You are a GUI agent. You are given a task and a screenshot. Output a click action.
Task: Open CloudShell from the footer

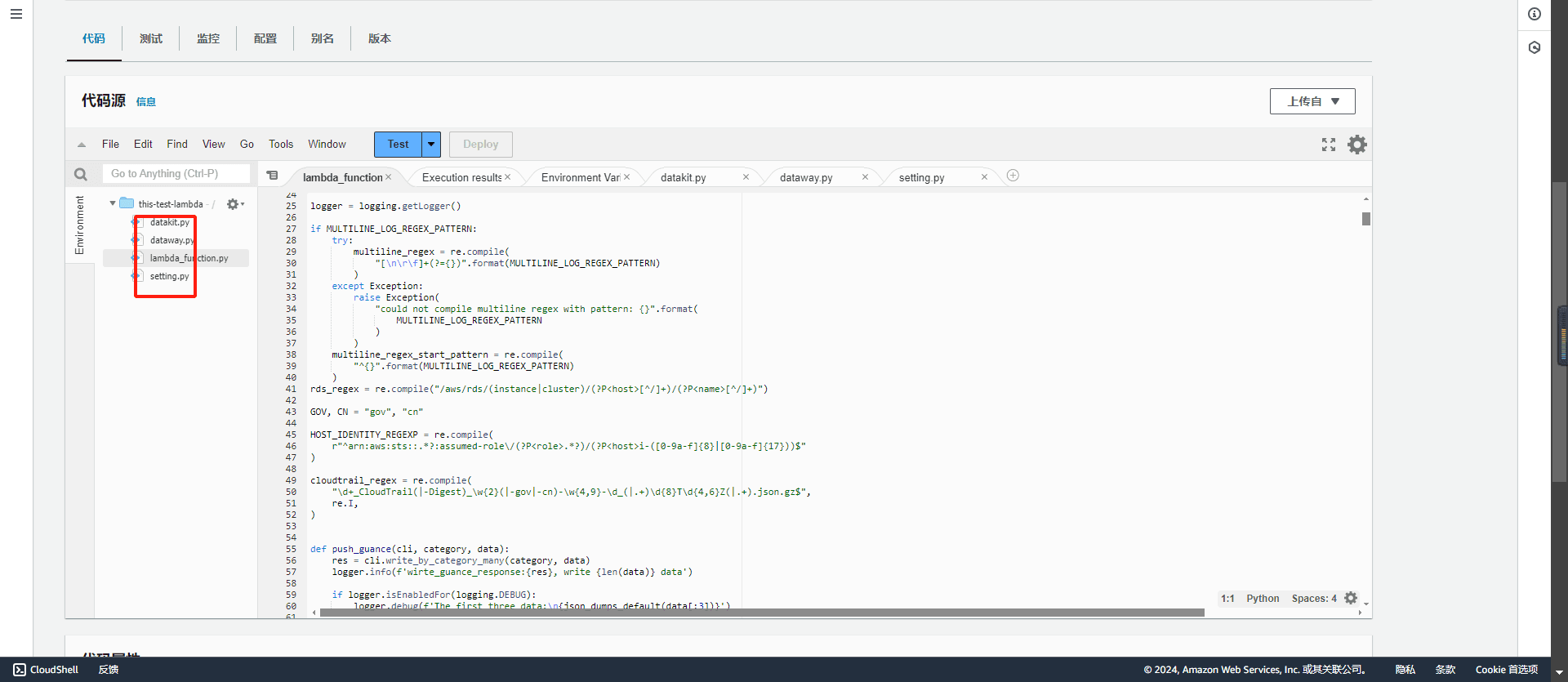(x=46, y=670)
